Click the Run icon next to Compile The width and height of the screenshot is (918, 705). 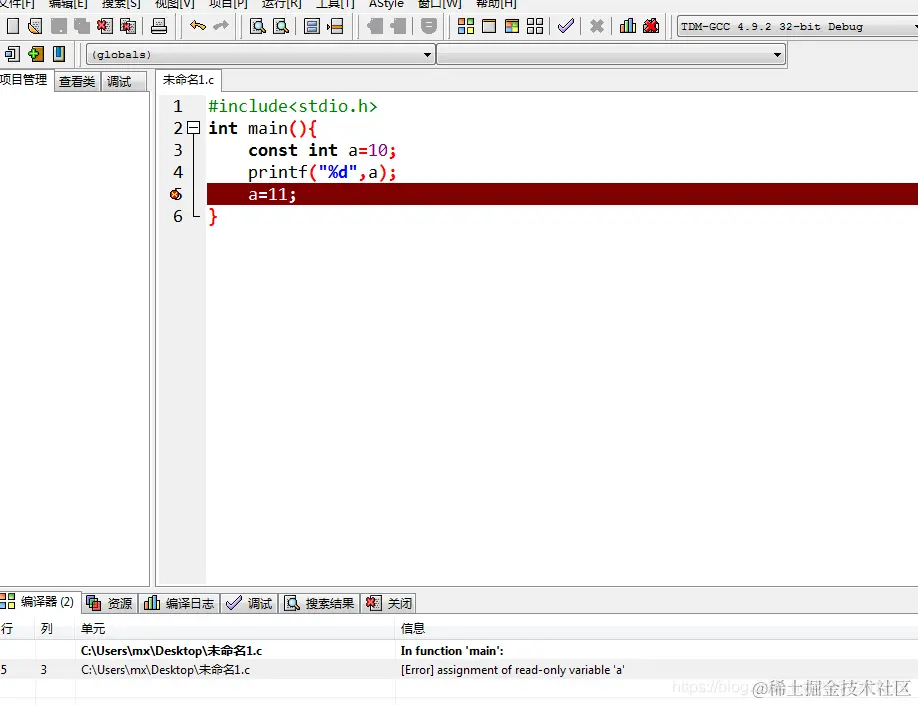click(489, 26)
